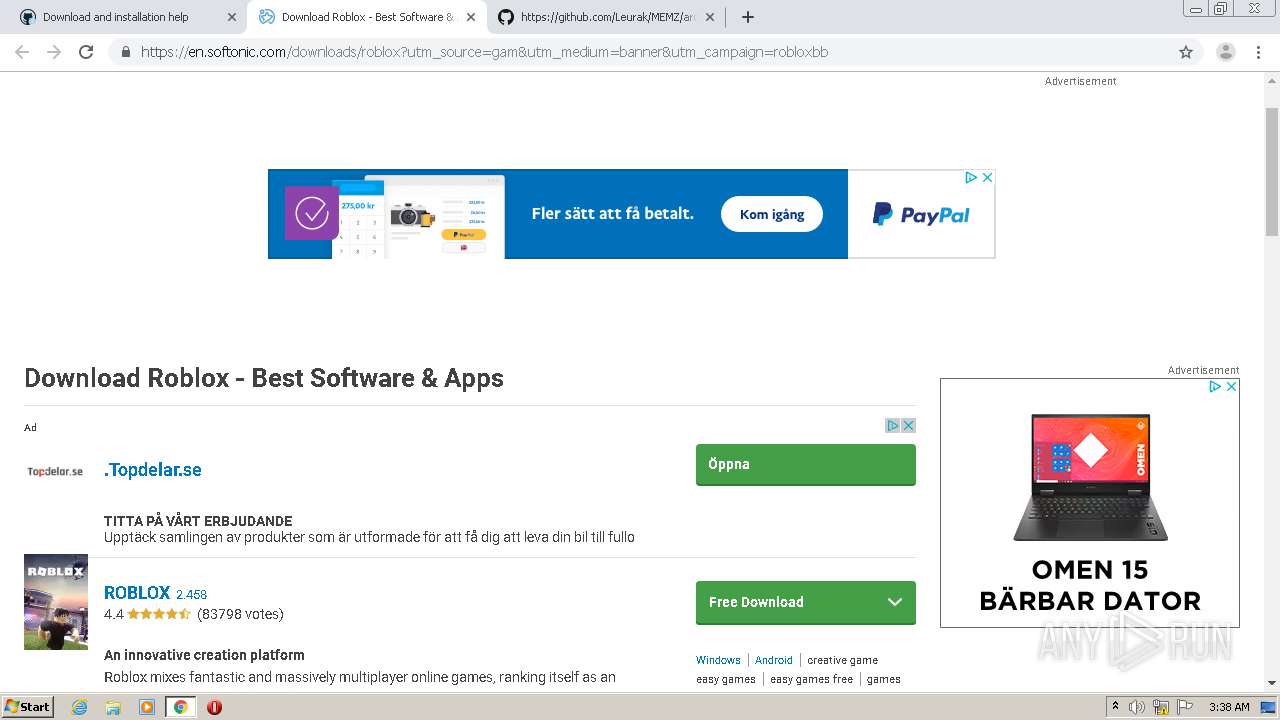Click the browser forward arrow

pyautogui.click(x=54, y=52)
